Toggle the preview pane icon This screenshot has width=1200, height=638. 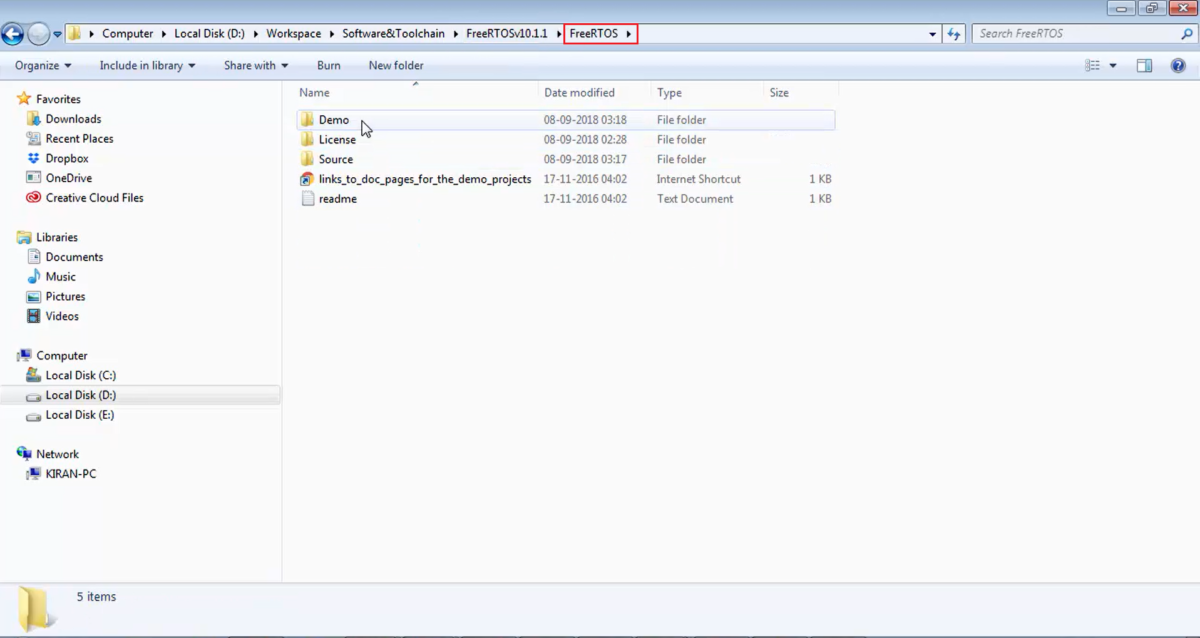(x=1143, y=65)
